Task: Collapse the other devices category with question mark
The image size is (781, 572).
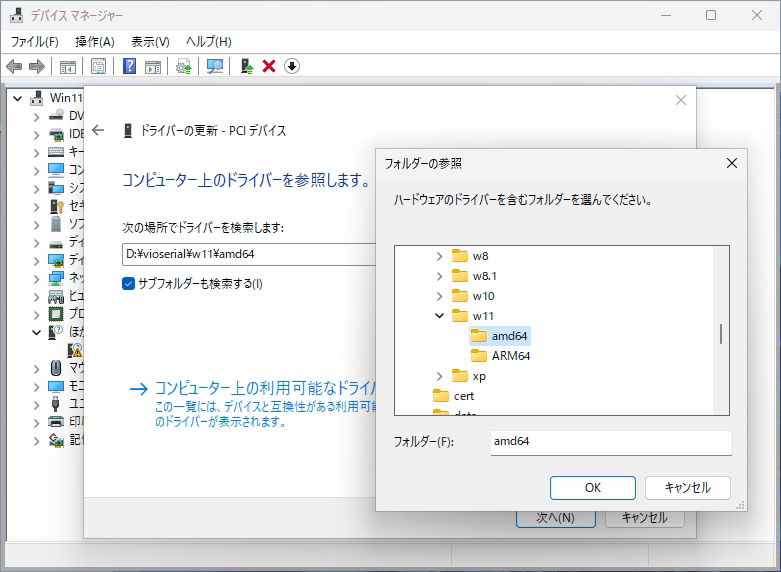Action: [36, 332]
